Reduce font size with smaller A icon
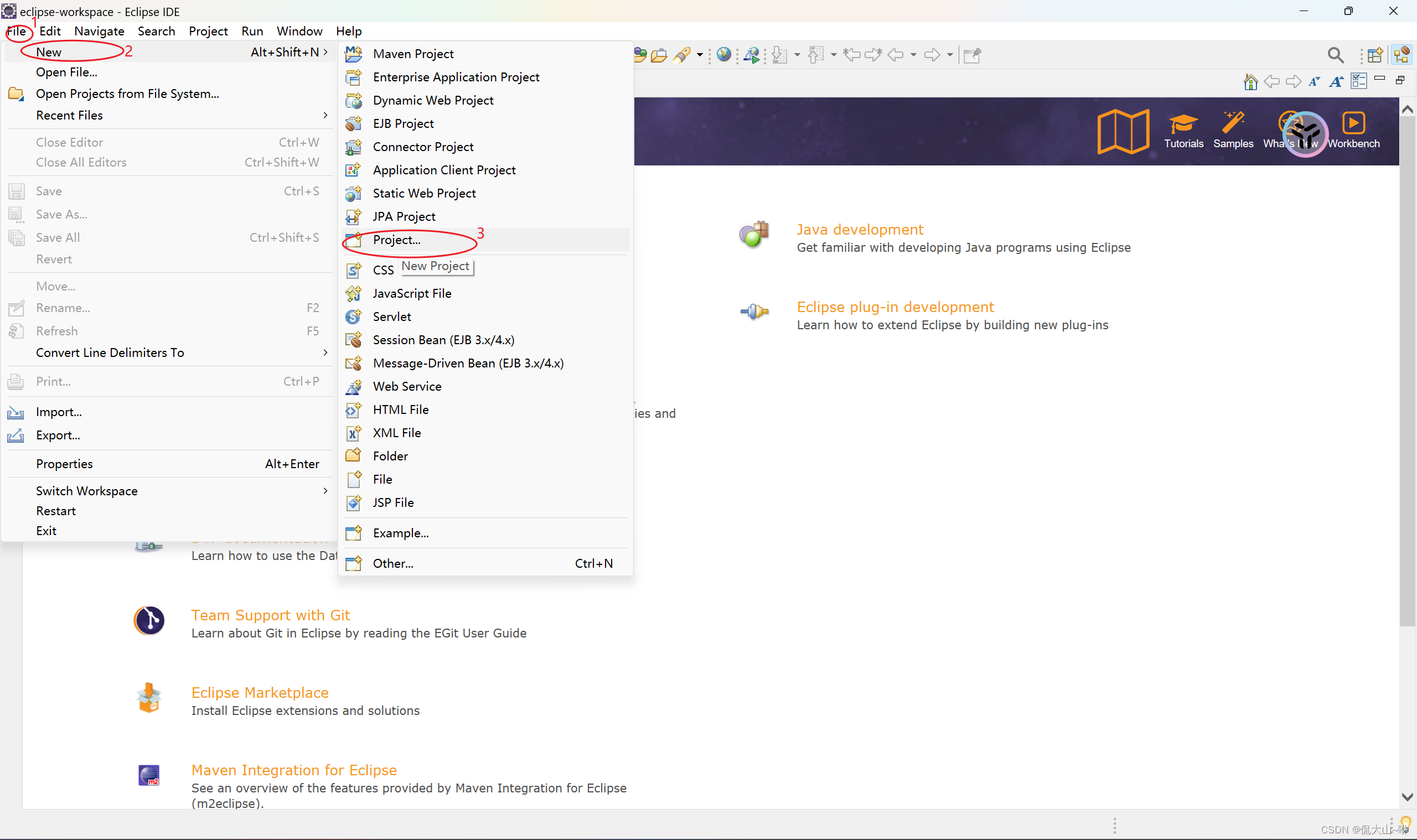The height and width of the screenshot is (840, 1417). (x=1314, y=82)
